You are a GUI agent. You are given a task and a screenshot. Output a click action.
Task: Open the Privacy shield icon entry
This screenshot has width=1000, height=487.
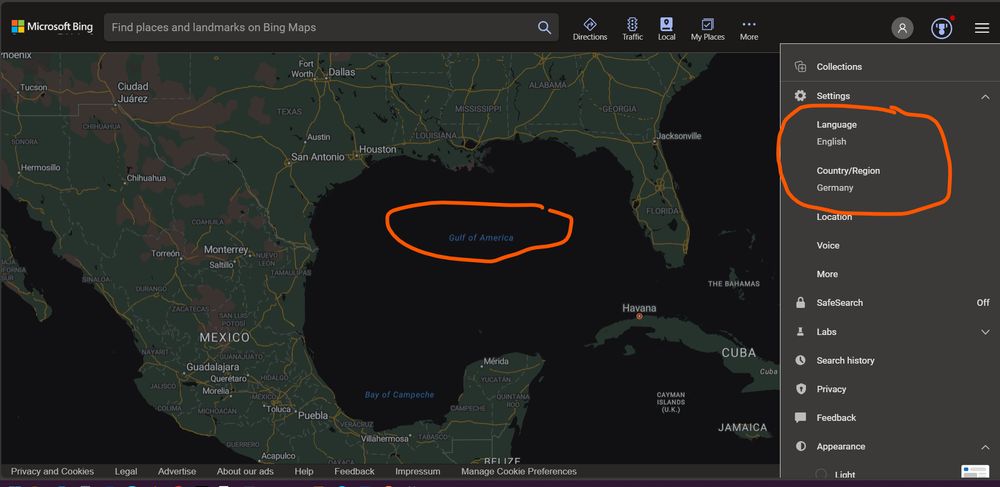(800, 389)
